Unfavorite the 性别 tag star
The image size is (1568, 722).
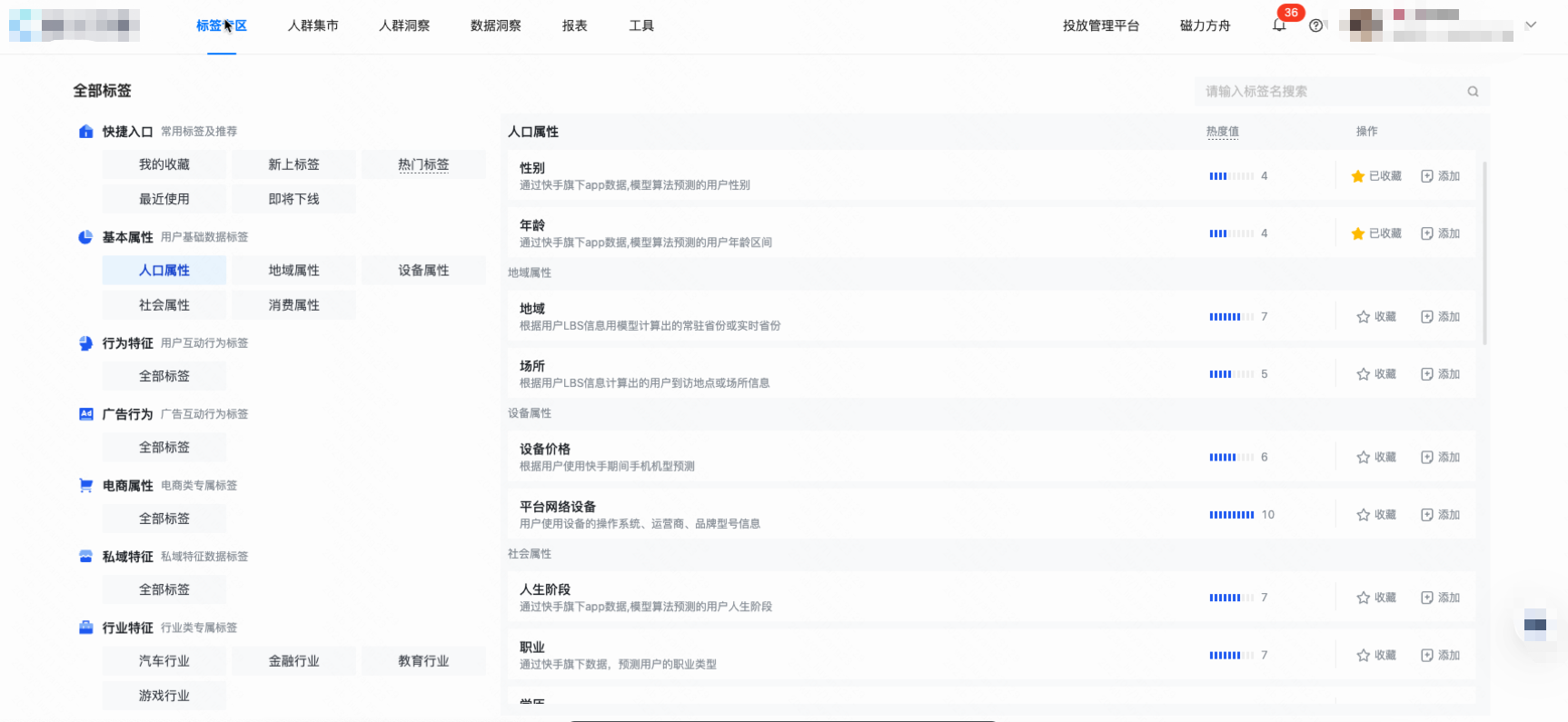click(x=1358, y=176)
